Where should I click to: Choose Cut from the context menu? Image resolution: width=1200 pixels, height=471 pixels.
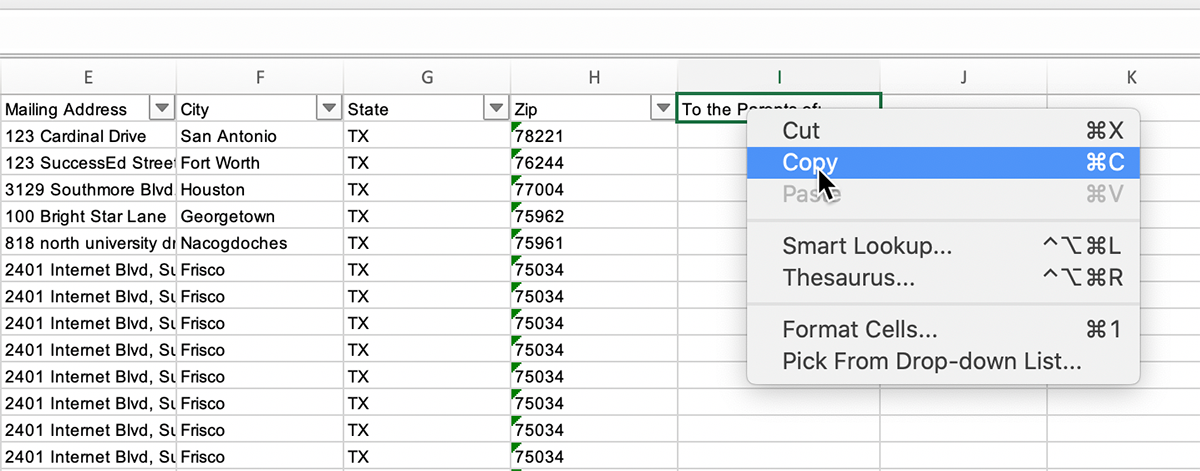pos(801,130)
